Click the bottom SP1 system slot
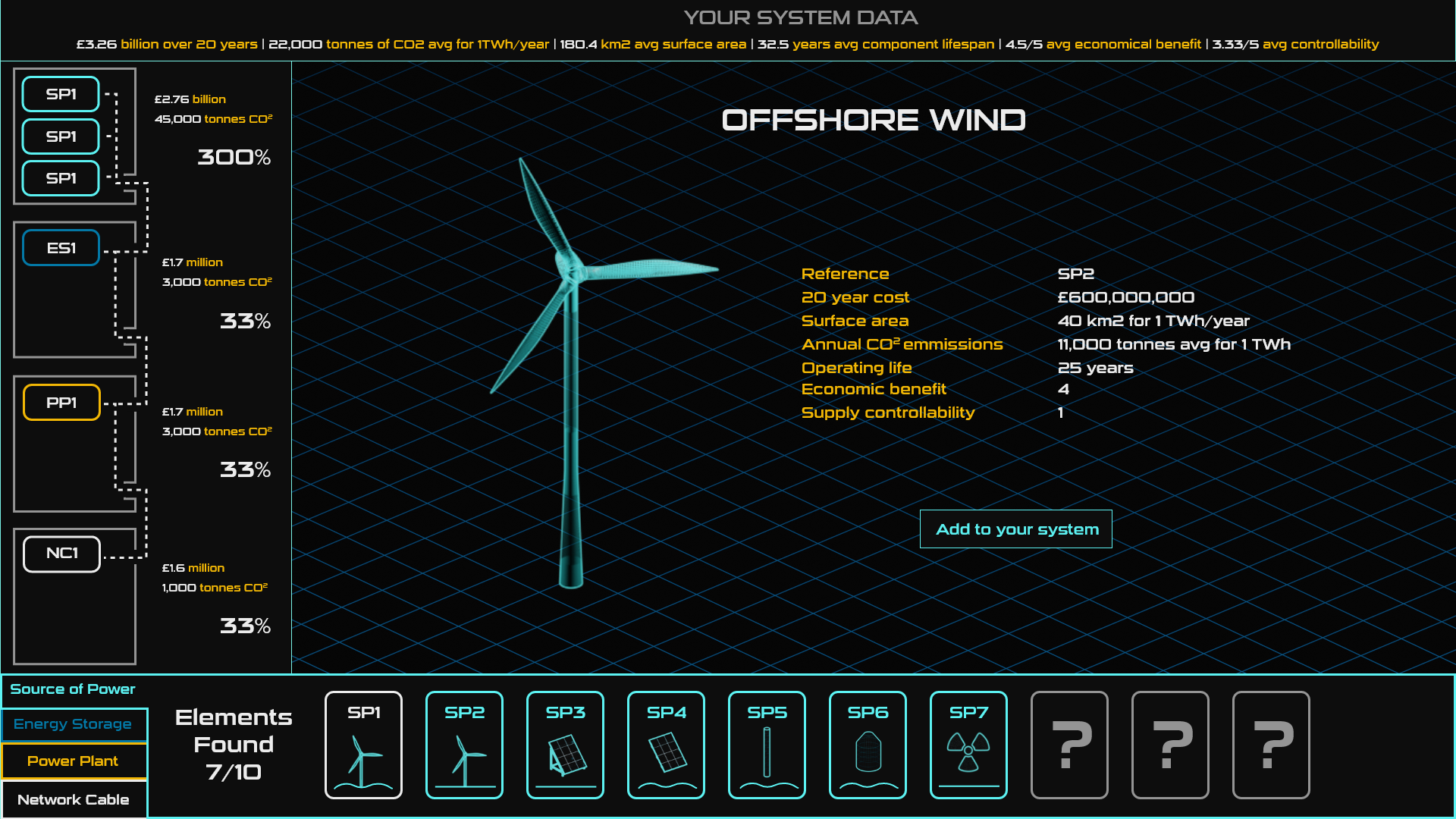The height and width of the screenshot is (819, 1456). (61, 178)
